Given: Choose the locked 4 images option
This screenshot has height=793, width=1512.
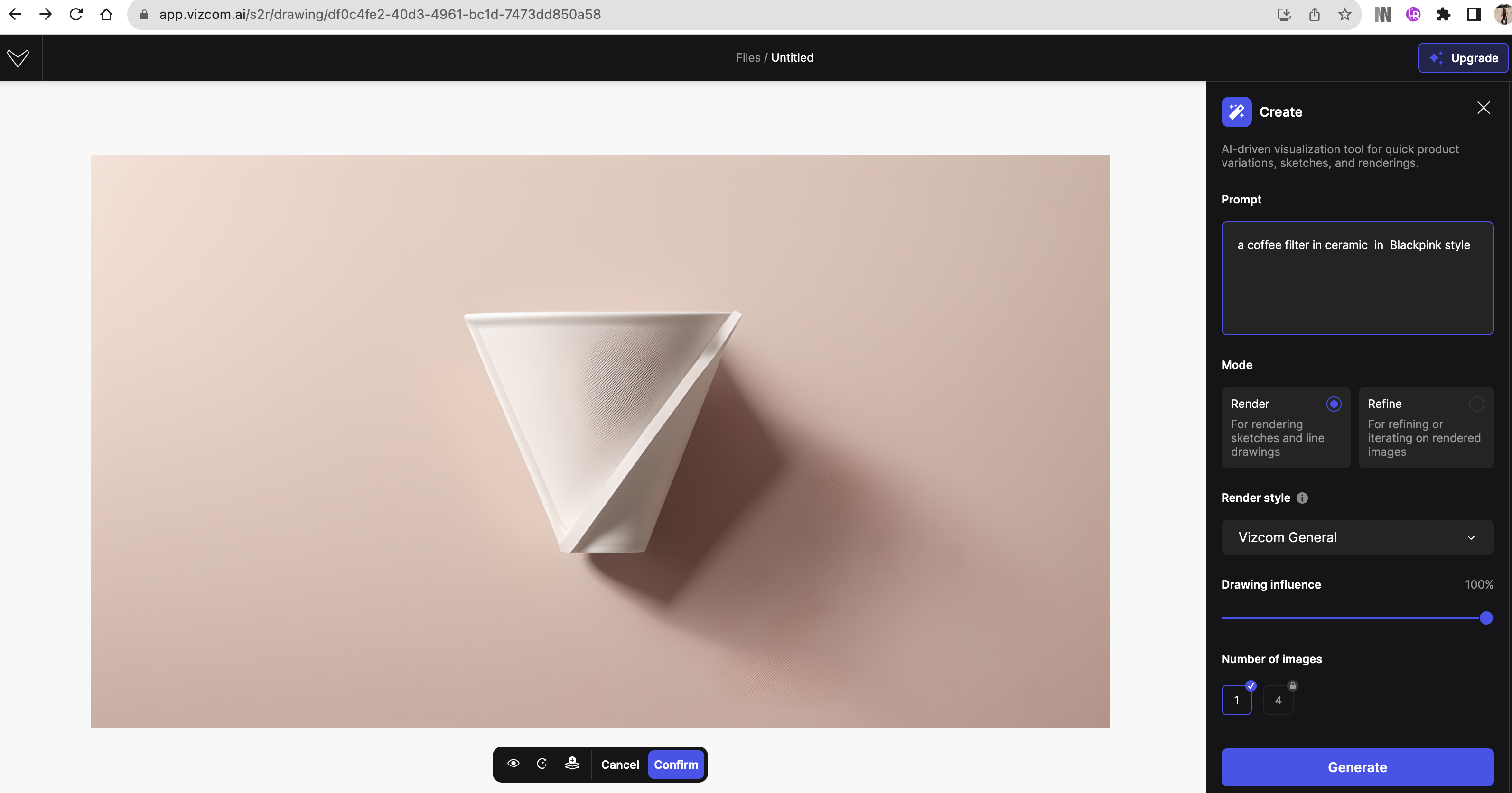Looking at the screenshot, I should 1278,700.
